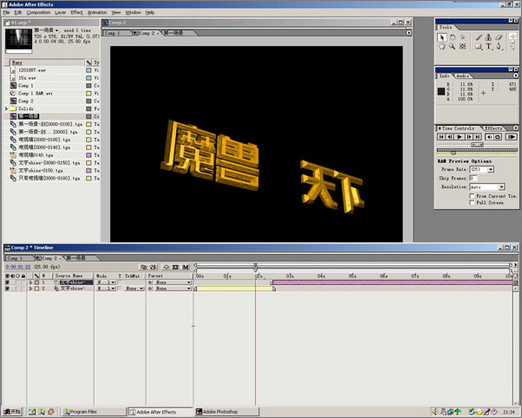Enable the From Current Time checkbox

pyautogui.click(x=472, y=196)
